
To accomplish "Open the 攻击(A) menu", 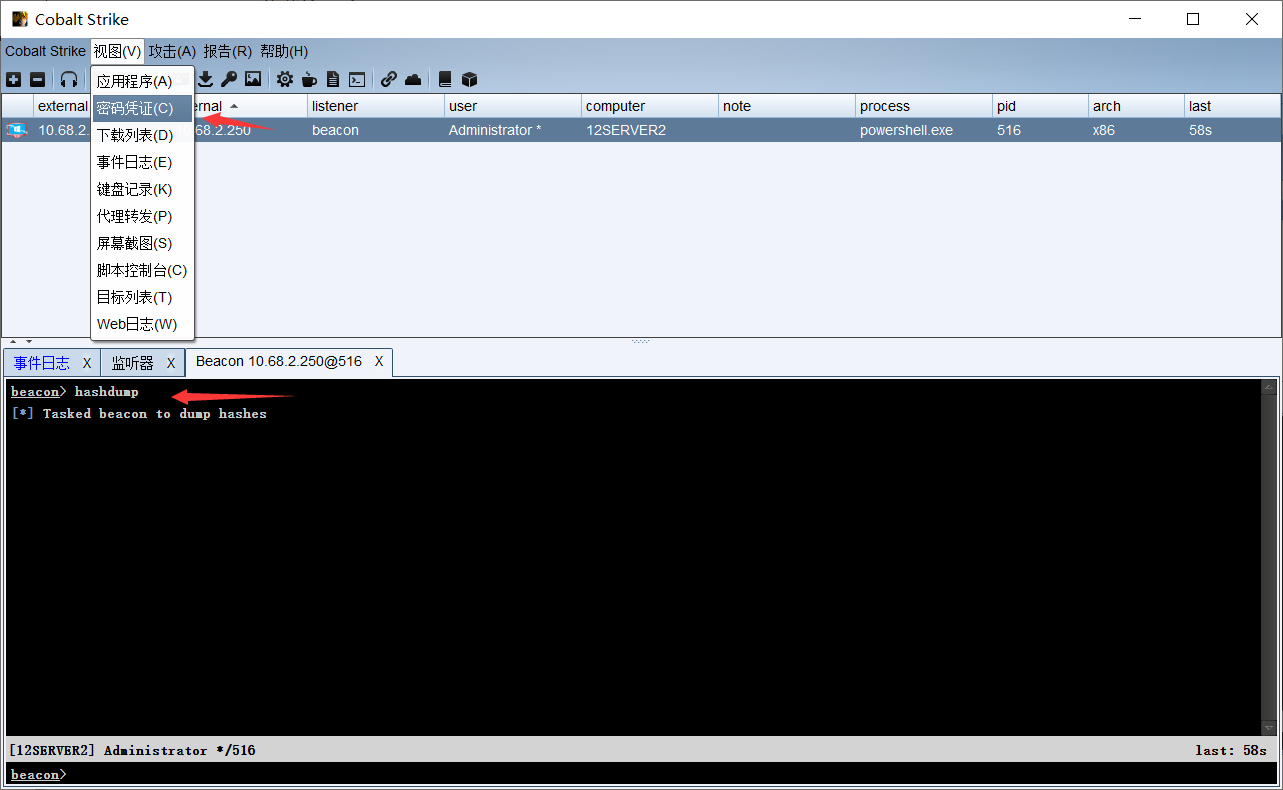I will [172, 51].
